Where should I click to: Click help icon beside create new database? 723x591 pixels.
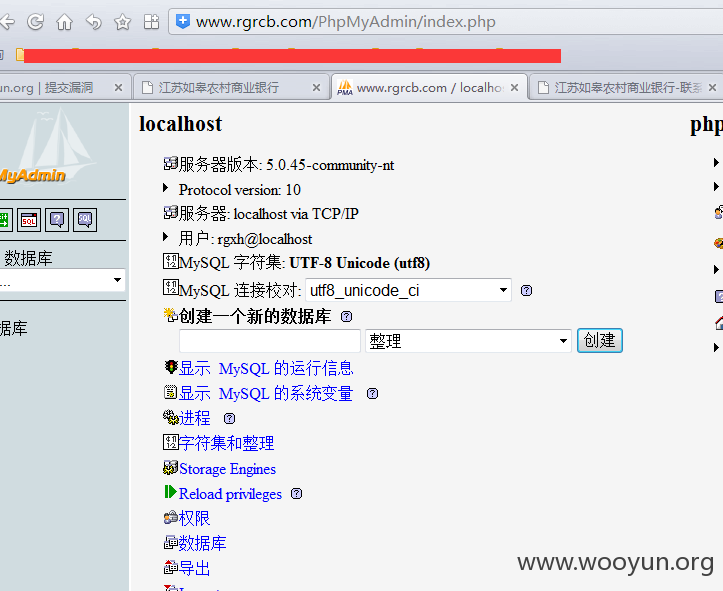click(x=346, y=316)
